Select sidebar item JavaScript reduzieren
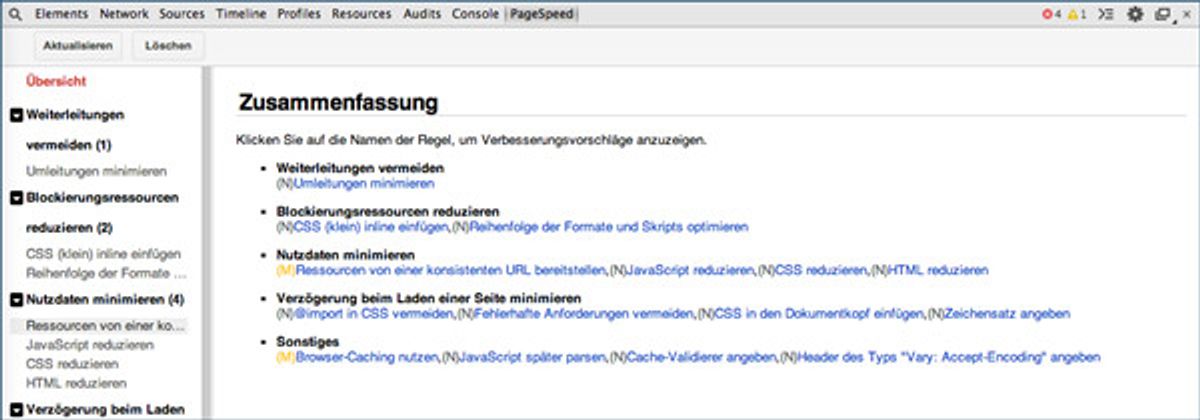The image size is (1200, 420). [90, 345]
